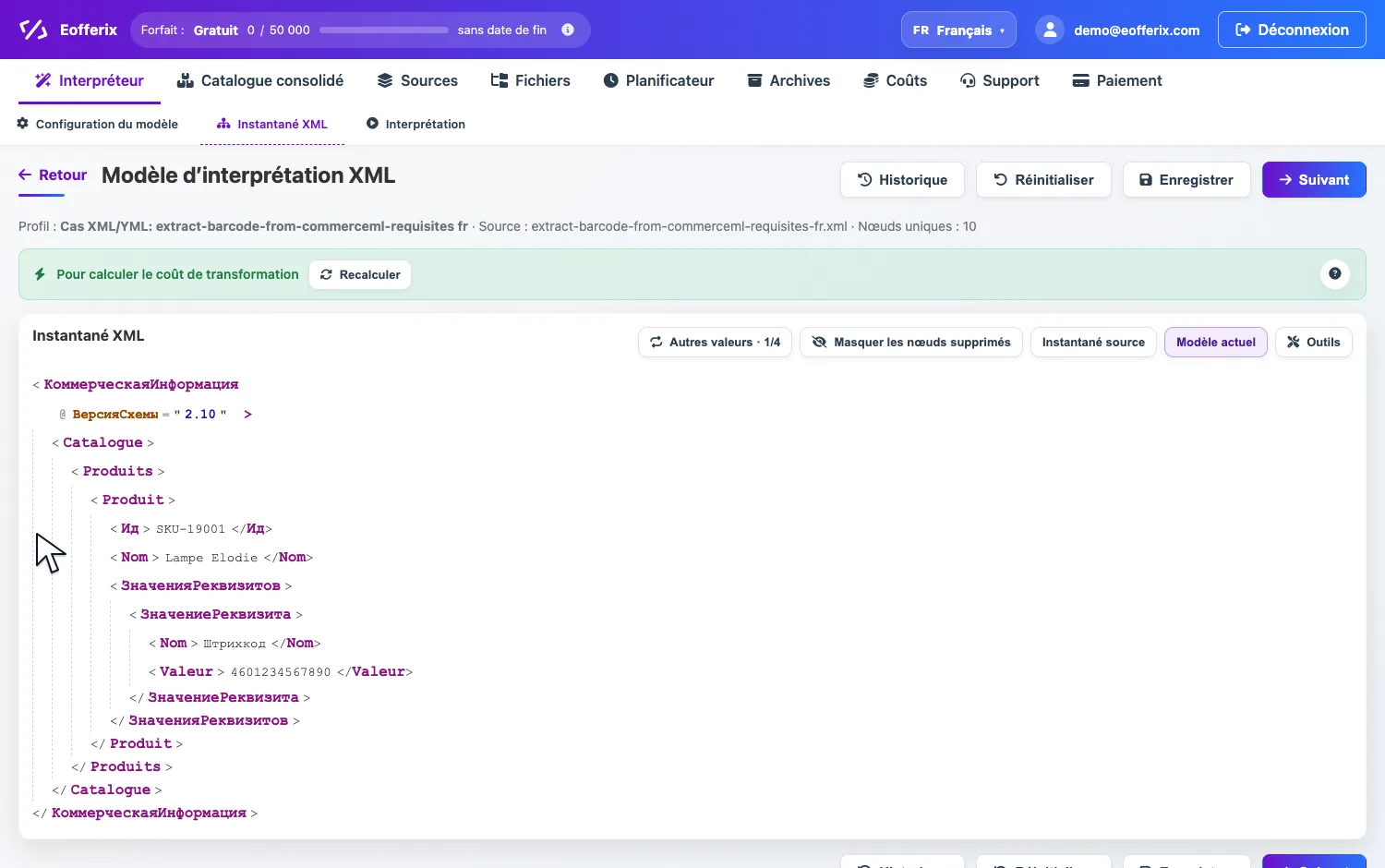Select the КоммерческаяИнформация opening node
This screenshot has height=868, width=1385.
click(141, 384)
